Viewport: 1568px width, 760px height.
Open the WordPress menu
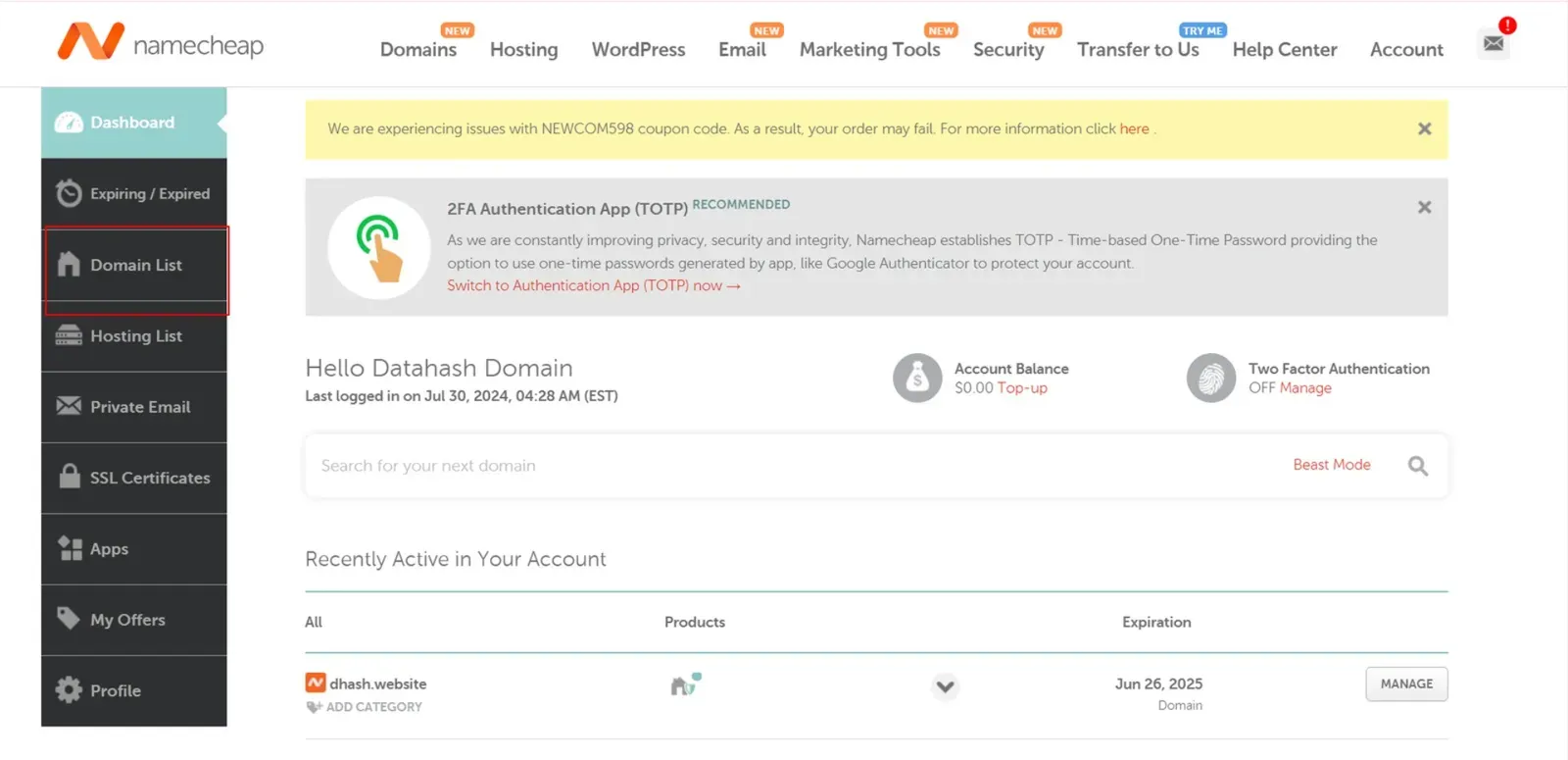tap(639, 49)
